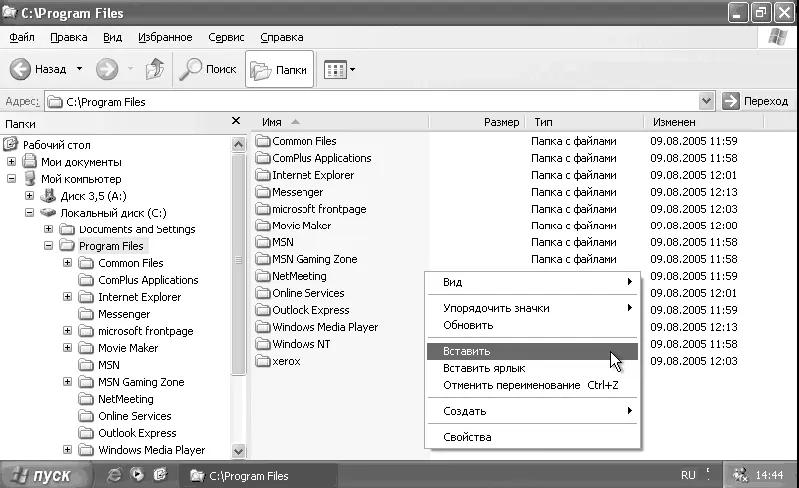This screenshot has width=799, height=488.
Task: Click NetMeeting folder icon in list
Action: click(263, 276)
